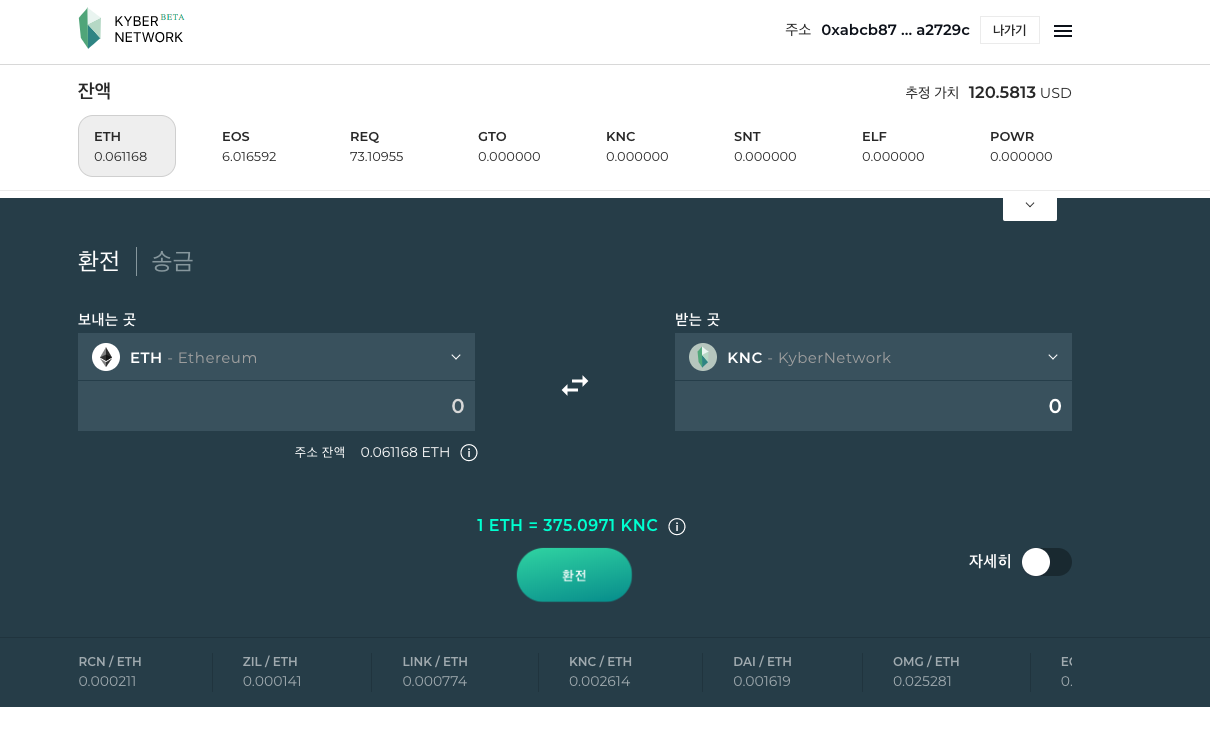Click the green 환전 swap button
Viewport: 1210px width, 749px height.
pyautogui.click(x=574, y=575)
